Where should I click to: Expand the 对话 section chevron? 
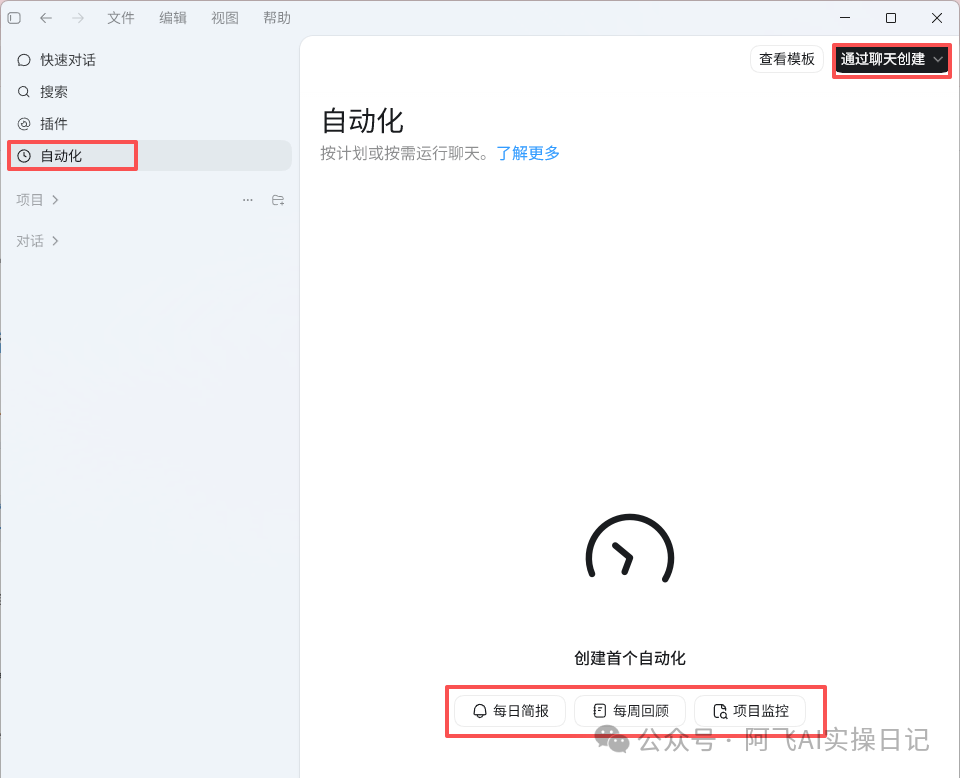[56, 241]
